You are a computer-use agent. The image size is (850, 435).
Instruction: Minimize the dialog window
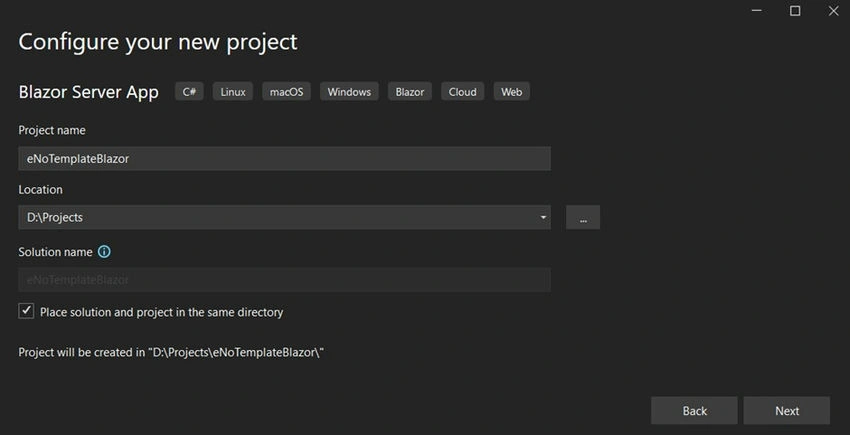click(x=757, y=11)
